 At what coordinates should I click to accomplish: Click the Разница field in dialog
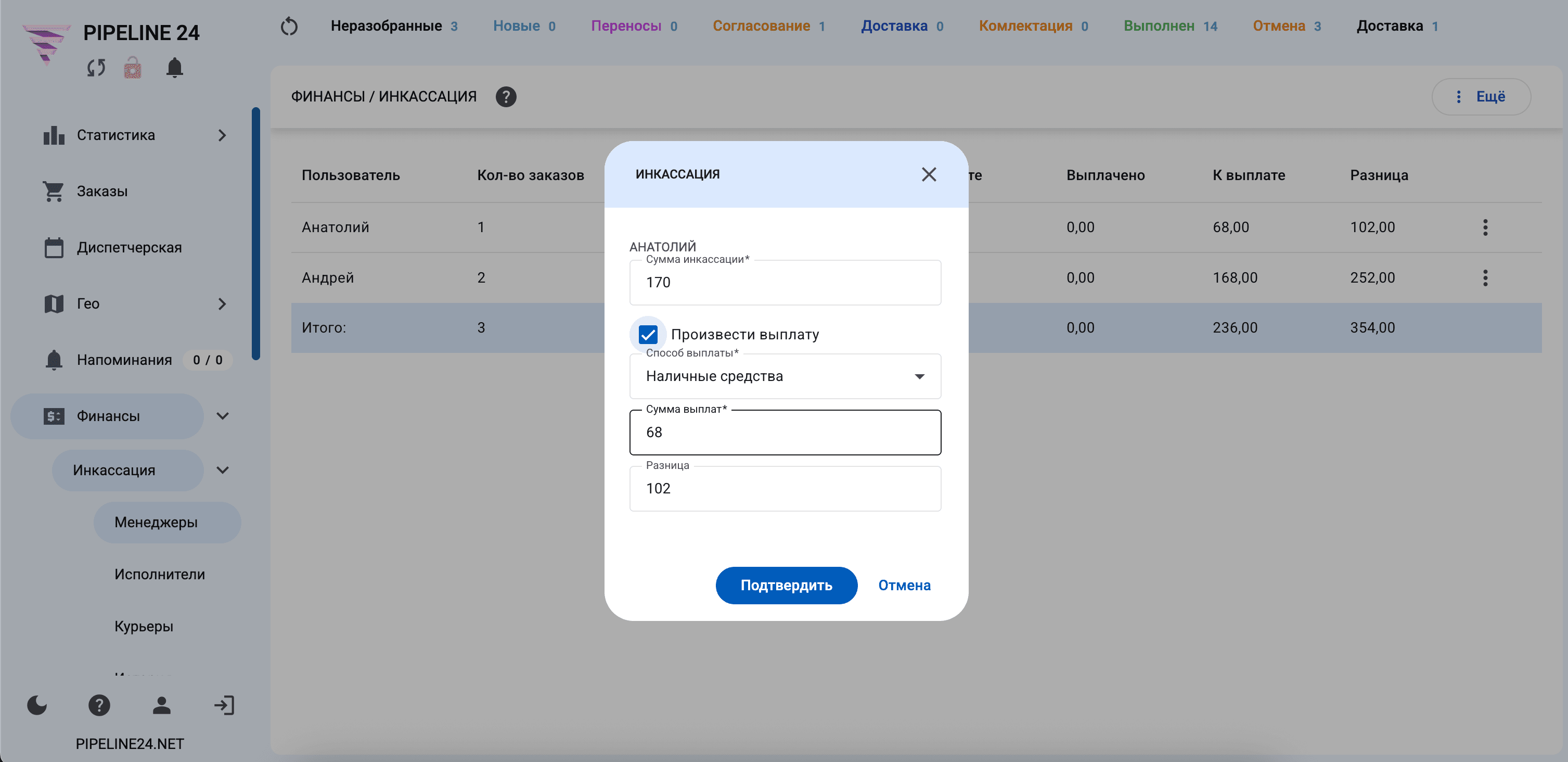point(785,489)
